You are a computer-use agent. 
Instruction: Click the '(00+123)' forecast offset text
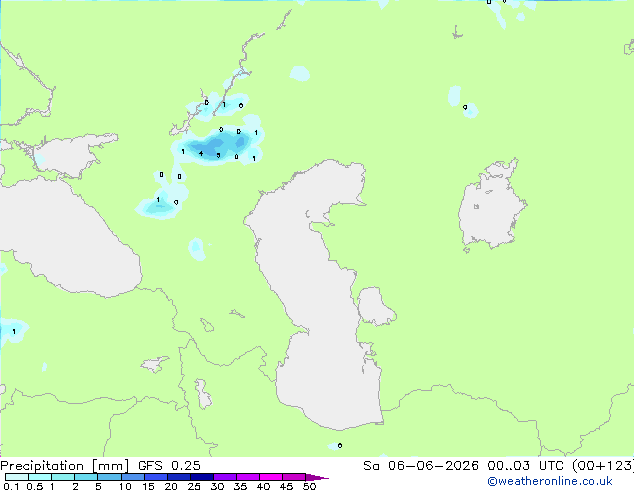602,466
